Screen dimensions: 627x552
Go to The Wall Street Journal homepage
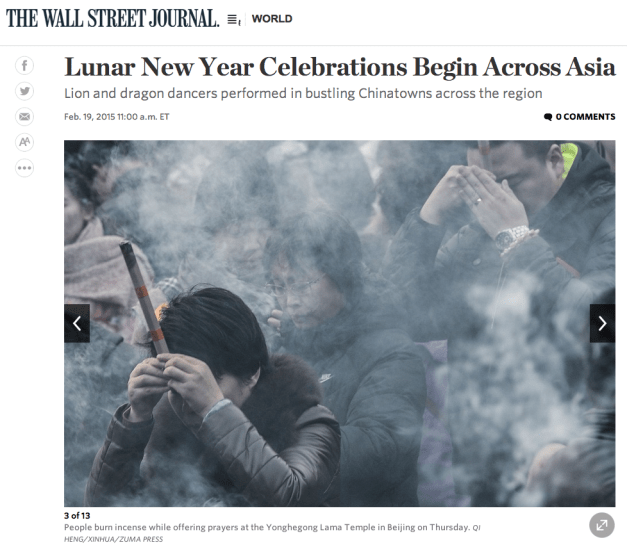pos(113,18)
